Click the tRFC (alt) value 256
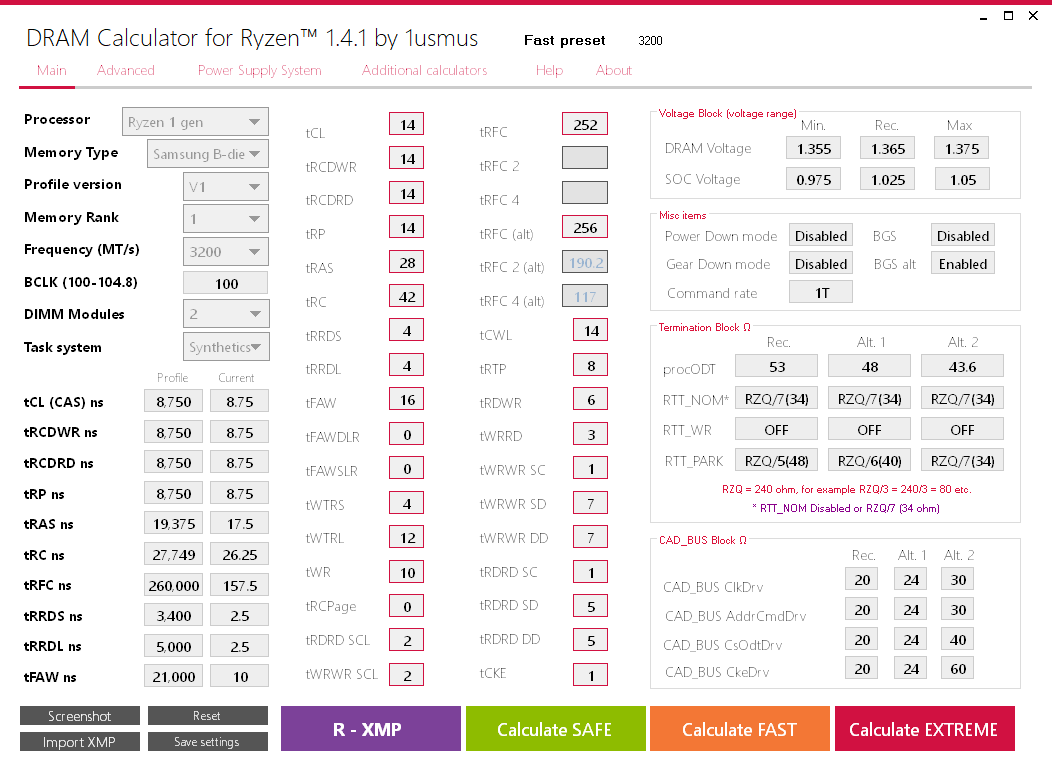The image size is (1052, 771). pos(585,227)
